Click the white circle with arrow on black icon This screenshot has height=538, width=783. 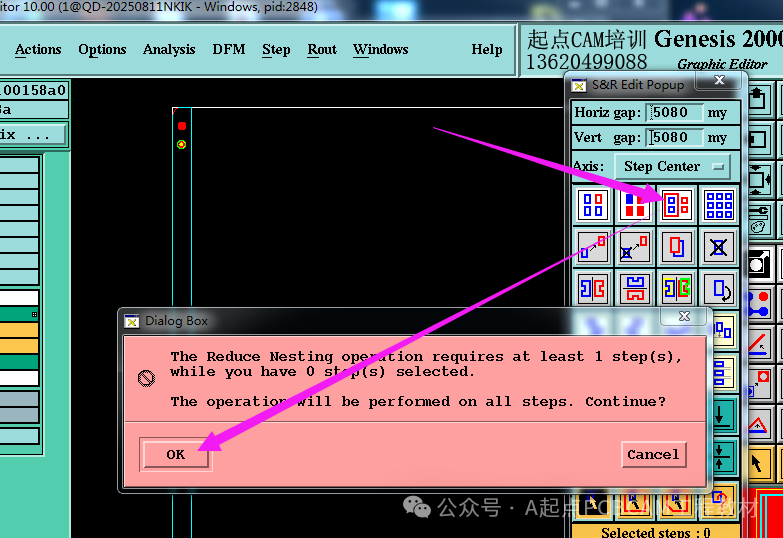pos(761,263)
